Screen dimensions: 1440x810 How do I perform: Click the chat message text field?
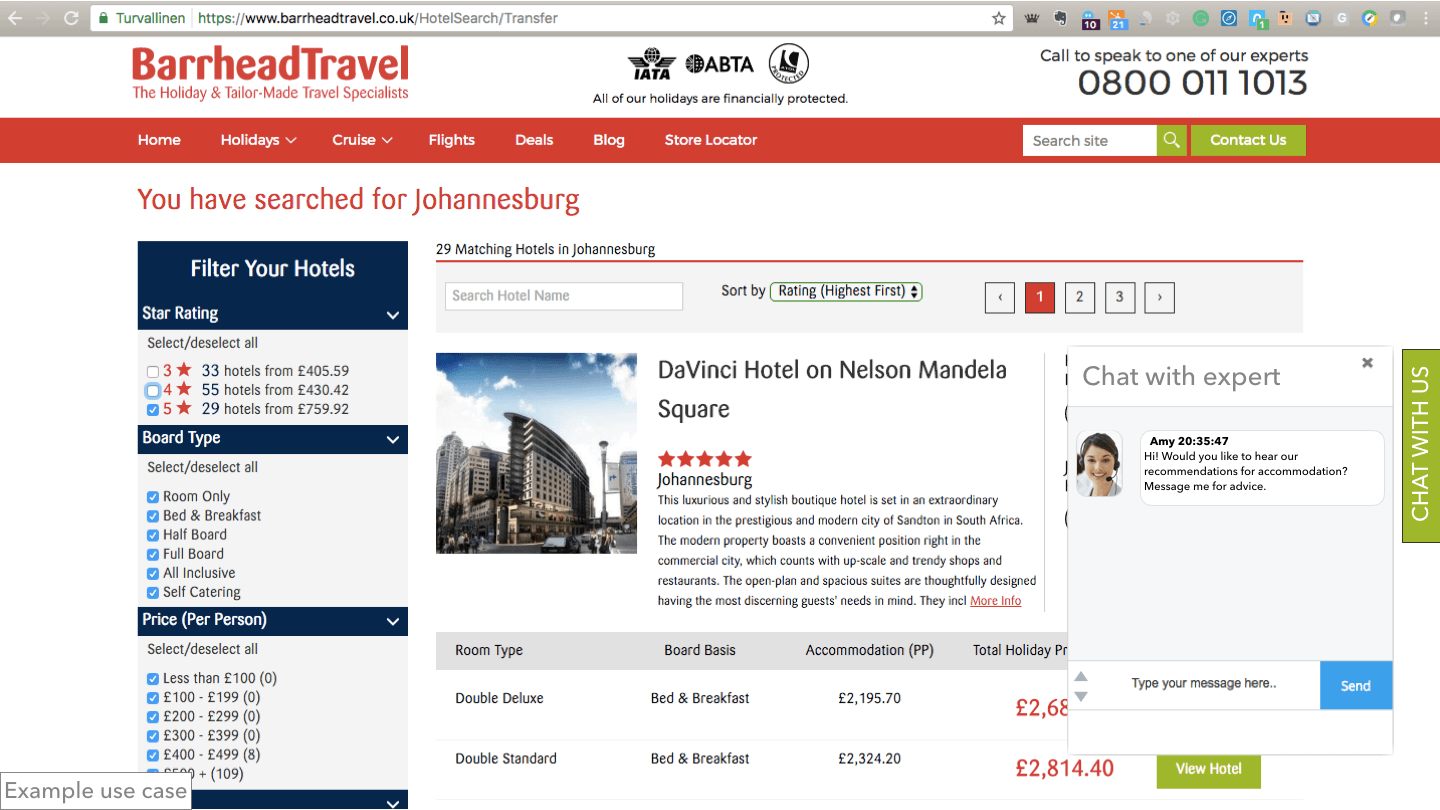coord(1205,684)
